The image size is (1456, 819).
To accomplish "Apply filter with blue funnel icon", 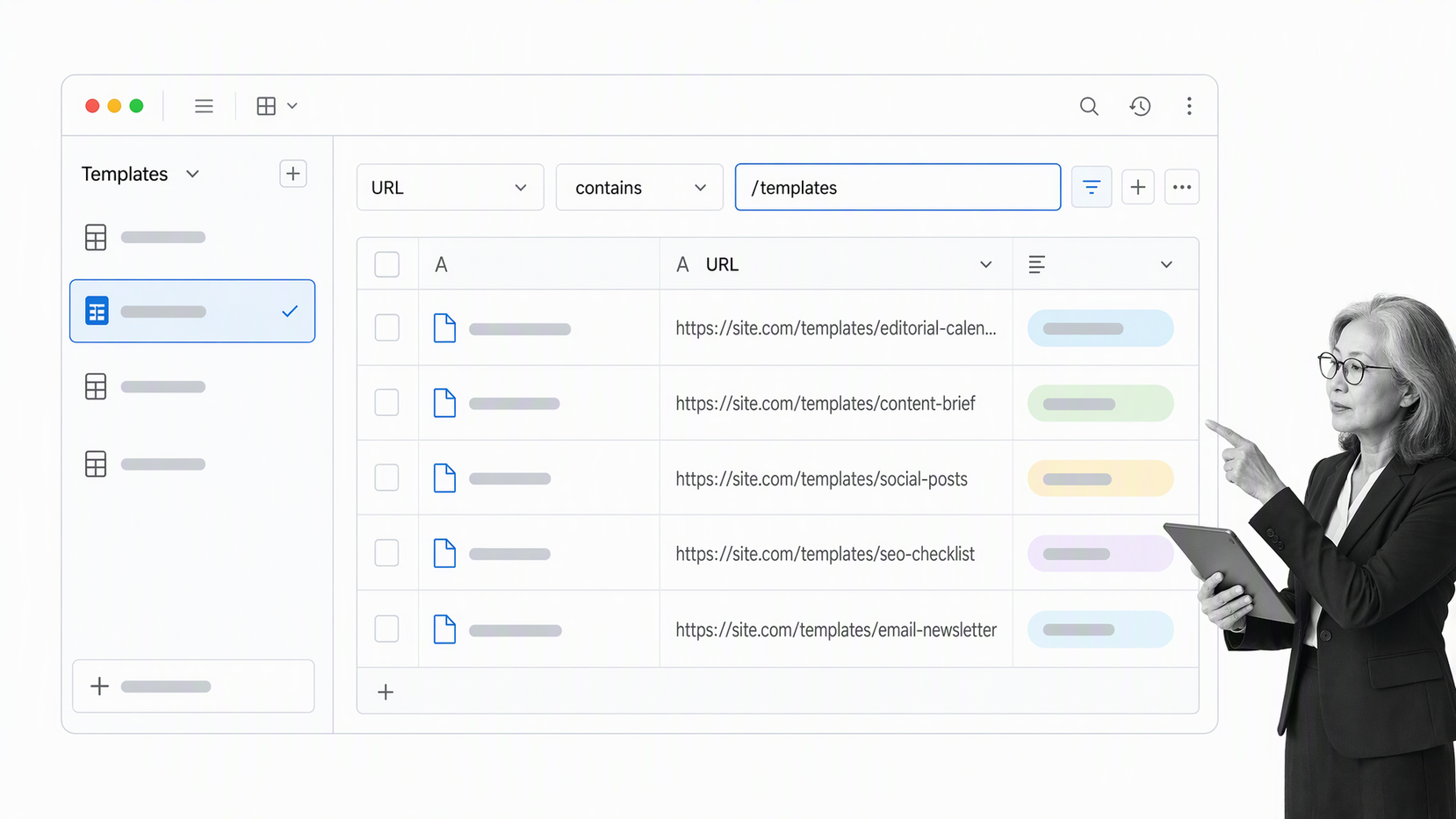I will (1092, 187).
